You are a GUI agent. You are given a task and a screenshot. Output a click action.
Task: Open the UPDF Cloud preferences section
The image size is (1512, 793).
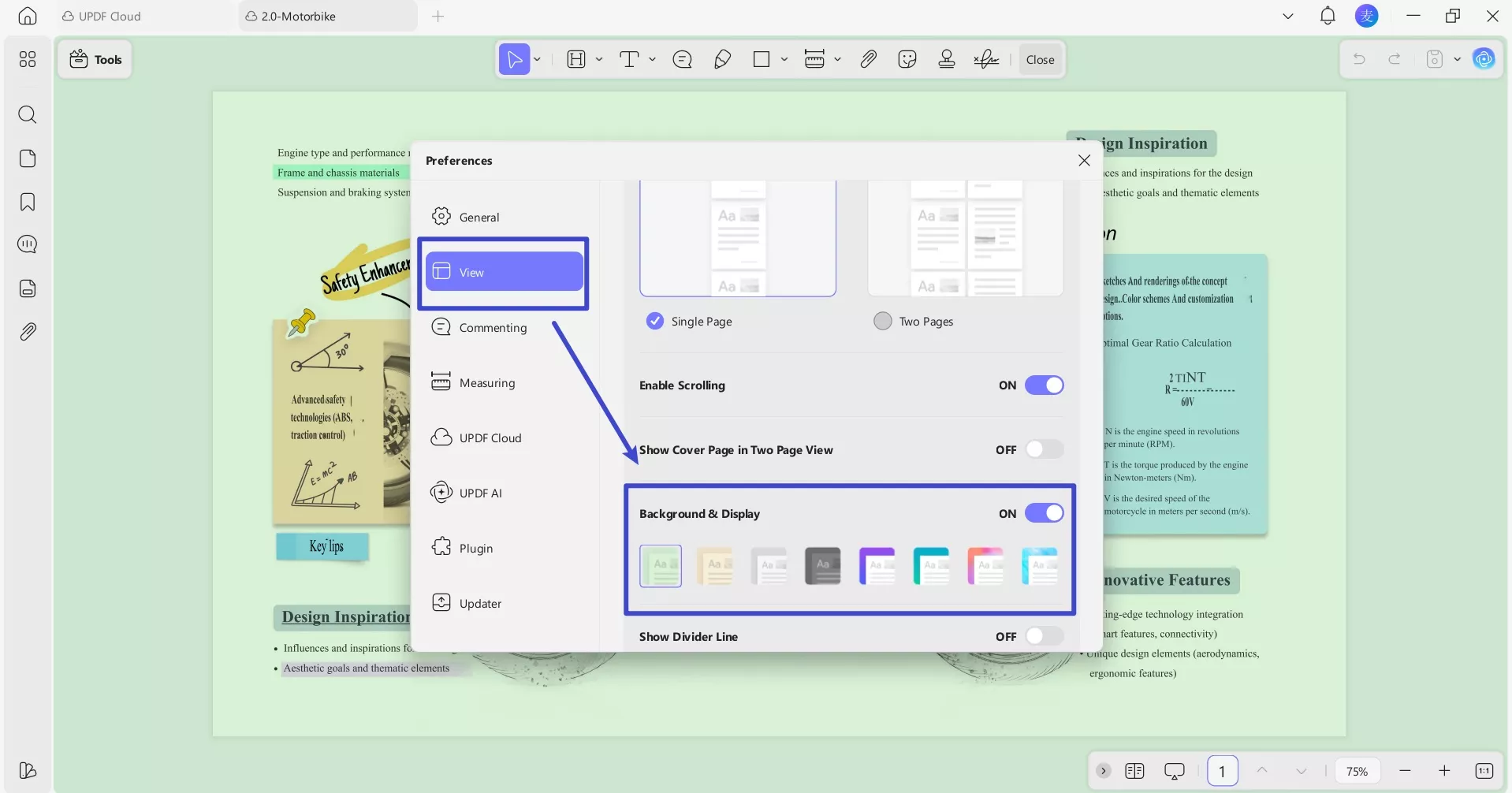(x=505, y=437)
